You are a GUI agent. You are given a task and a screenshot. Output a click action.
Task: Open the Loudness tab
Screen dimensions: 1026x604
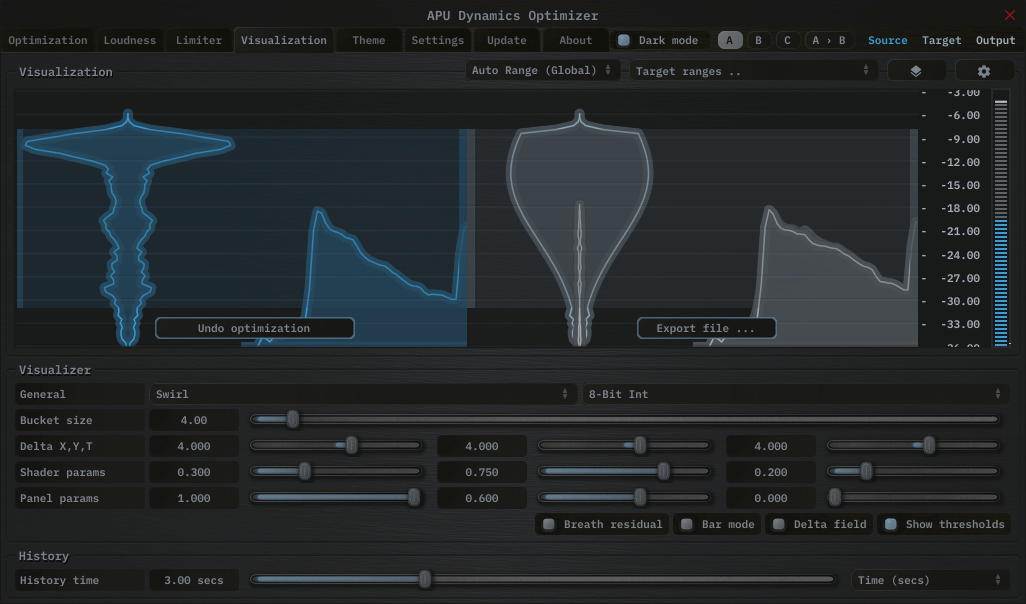(130, 40)
